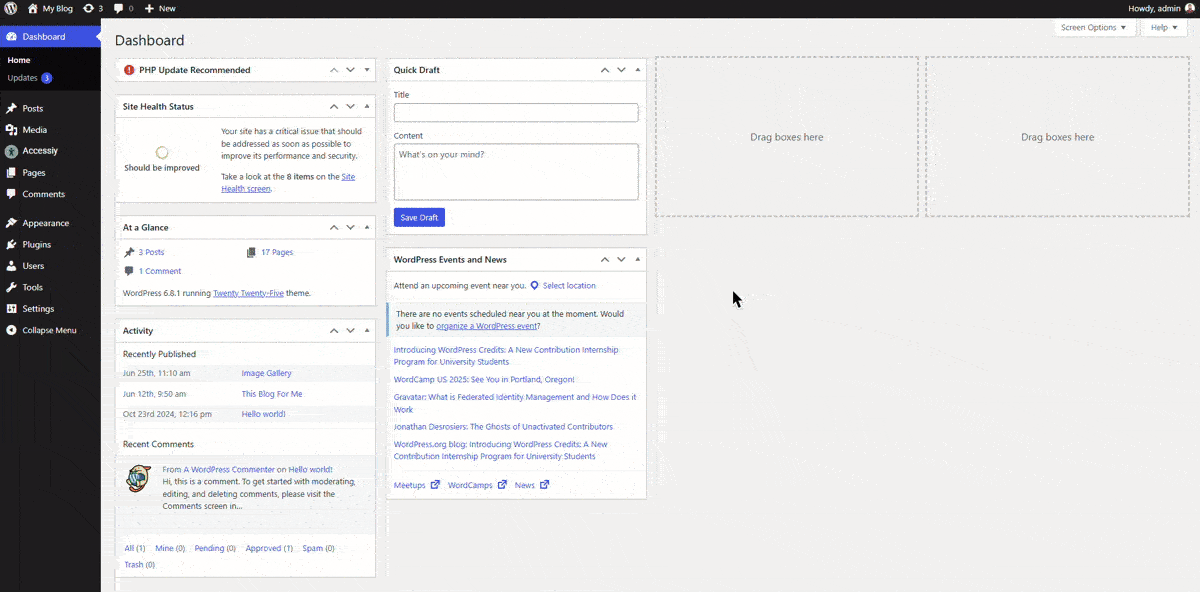Viewport: 1200px width, 592px height.
Task: Open the Hello world! post link in Recently Published
Action: tap(264, 414)
